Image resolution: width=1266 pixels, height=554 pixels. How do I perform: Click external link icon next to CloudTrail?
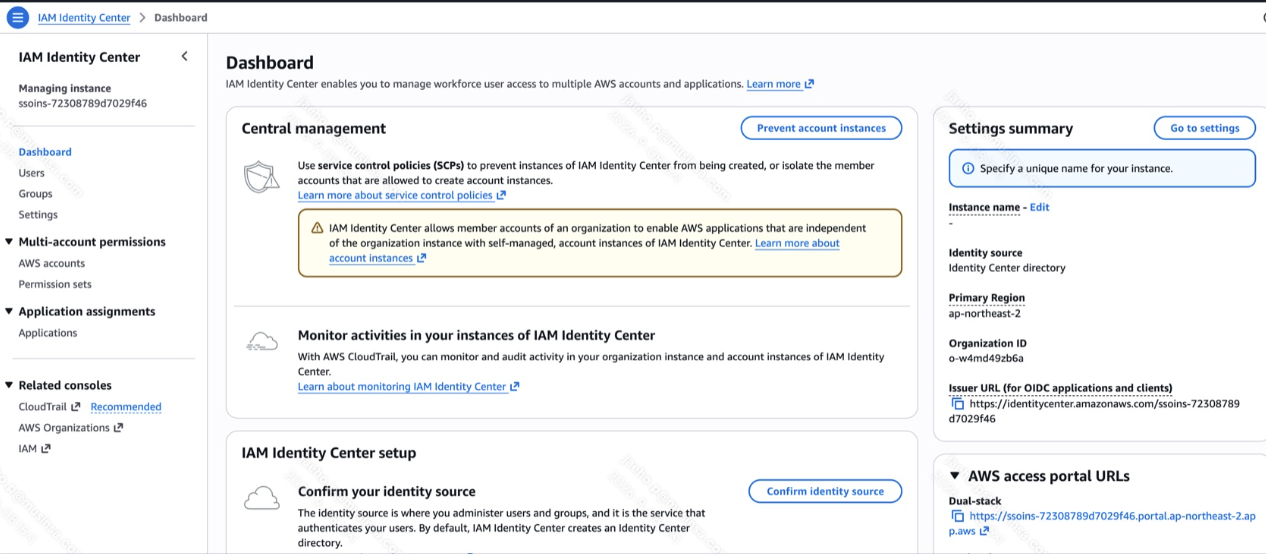76,407
